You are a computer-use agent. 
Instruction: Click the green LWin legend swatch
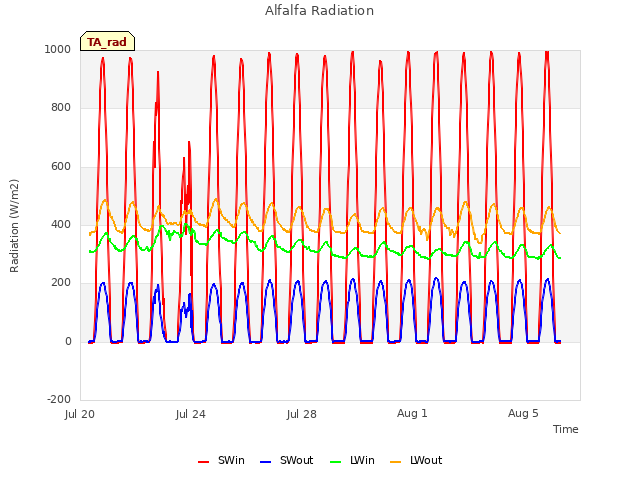pyautogui.click(x=335, y=462)
